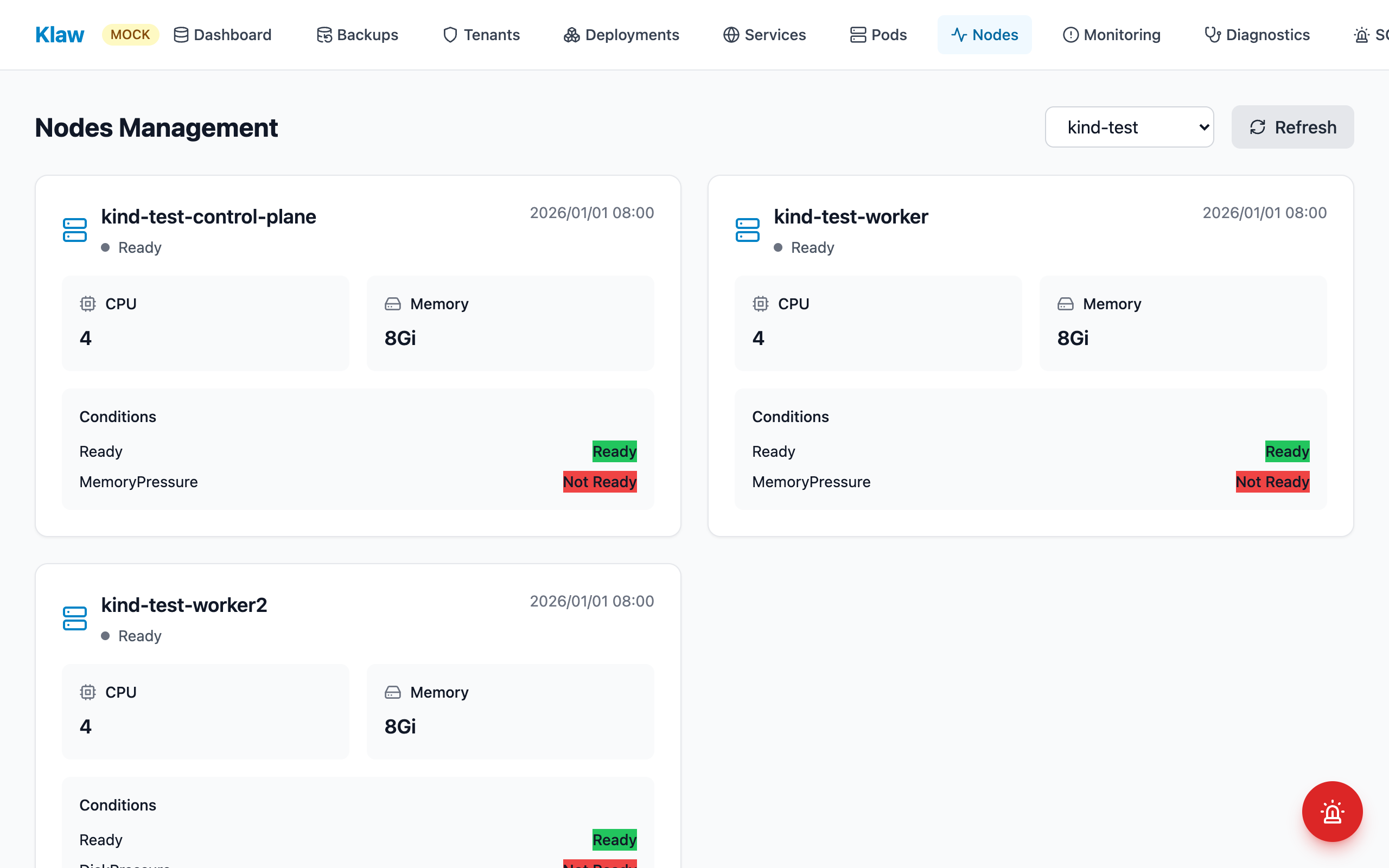Image resolution: width=1389 pixels, height=868 pixels.
Task: Click Memory icon in kind-test-worker2 card
Action: click(393, 692)
